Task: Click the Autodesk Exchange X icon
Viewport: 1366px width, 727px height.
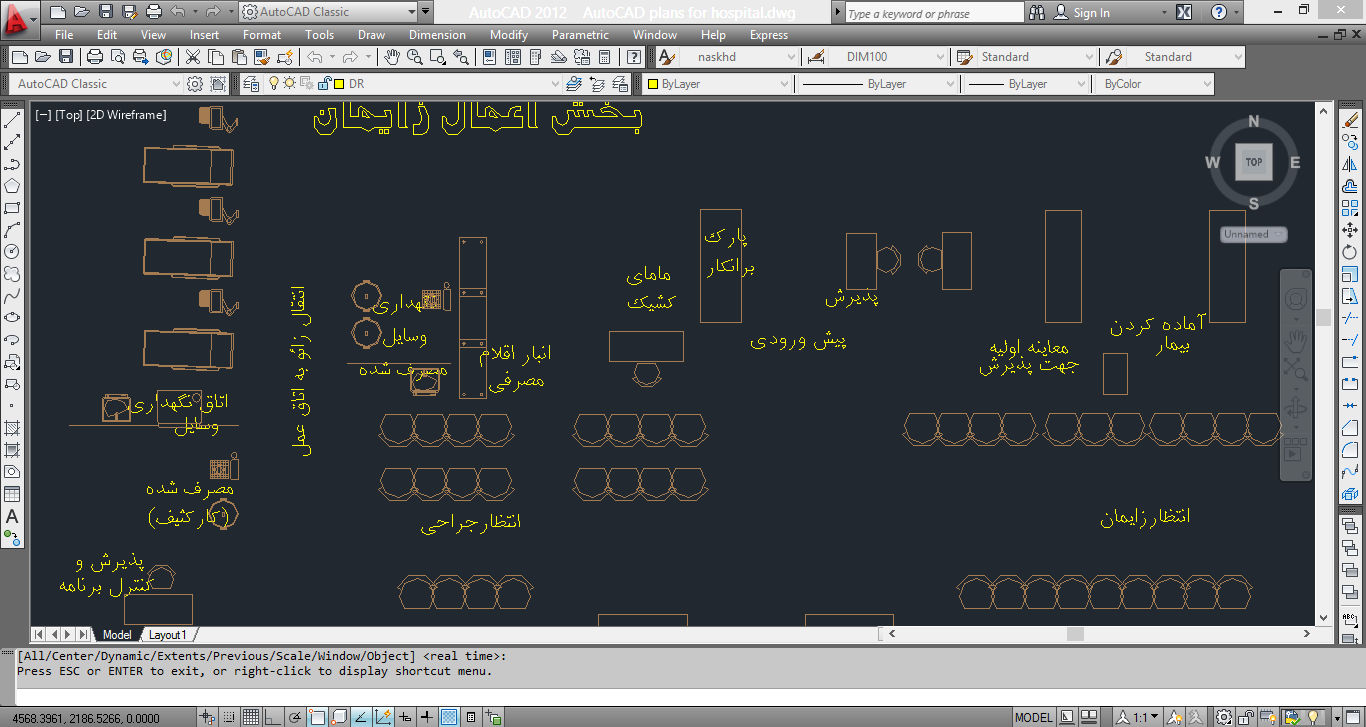Action: [1185, 13]
